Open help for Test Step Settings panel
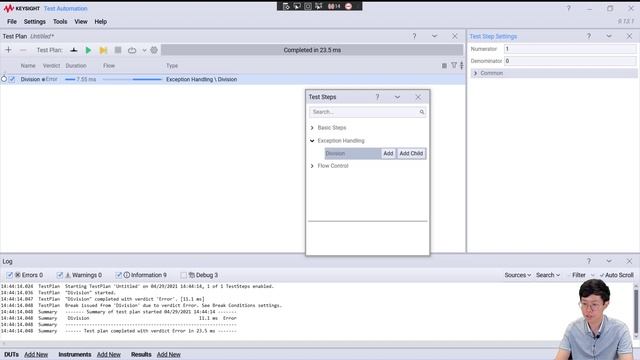 [x=589, y=36]
